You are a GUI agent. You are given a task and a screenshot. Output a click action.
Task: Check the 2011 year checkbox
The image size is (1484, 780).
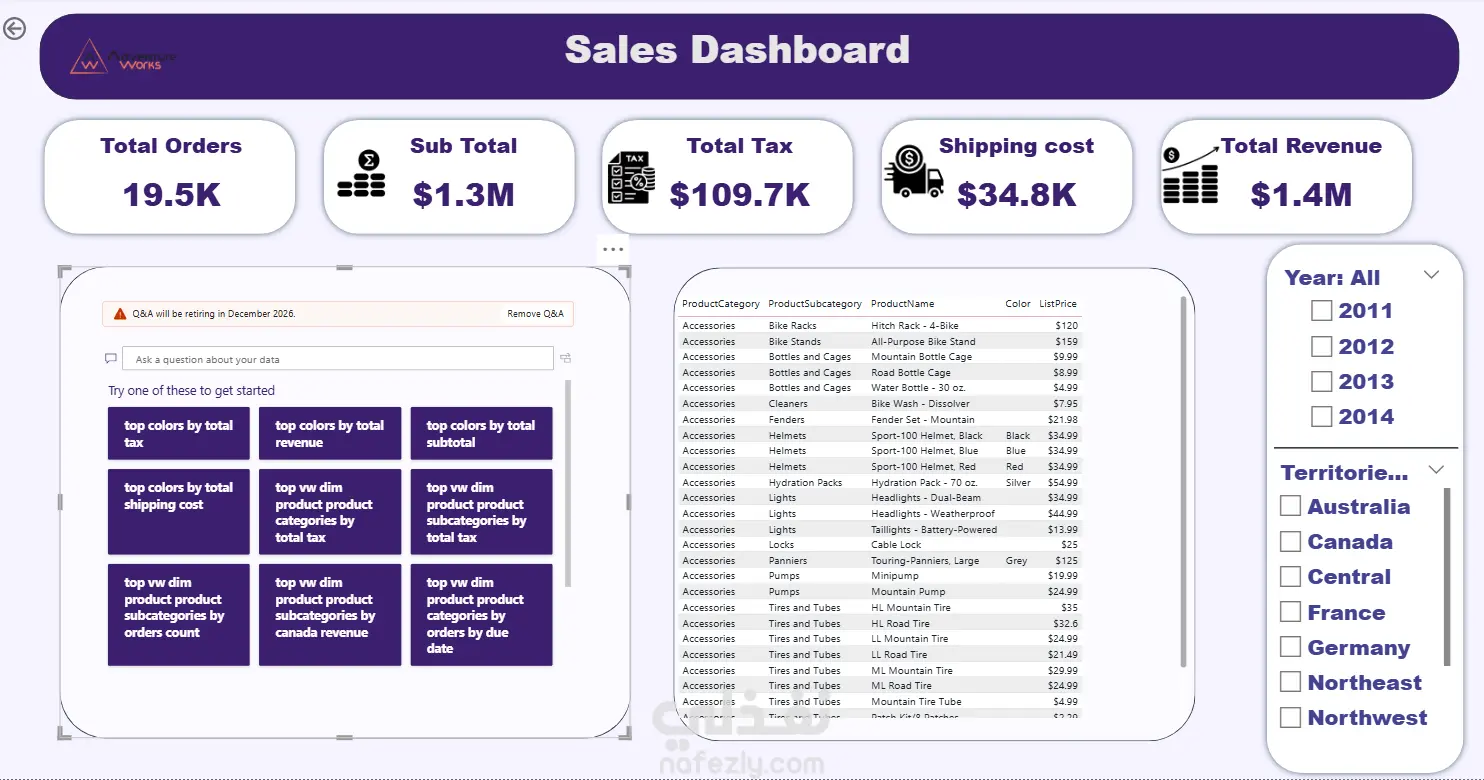click(x=1321, y=311)
